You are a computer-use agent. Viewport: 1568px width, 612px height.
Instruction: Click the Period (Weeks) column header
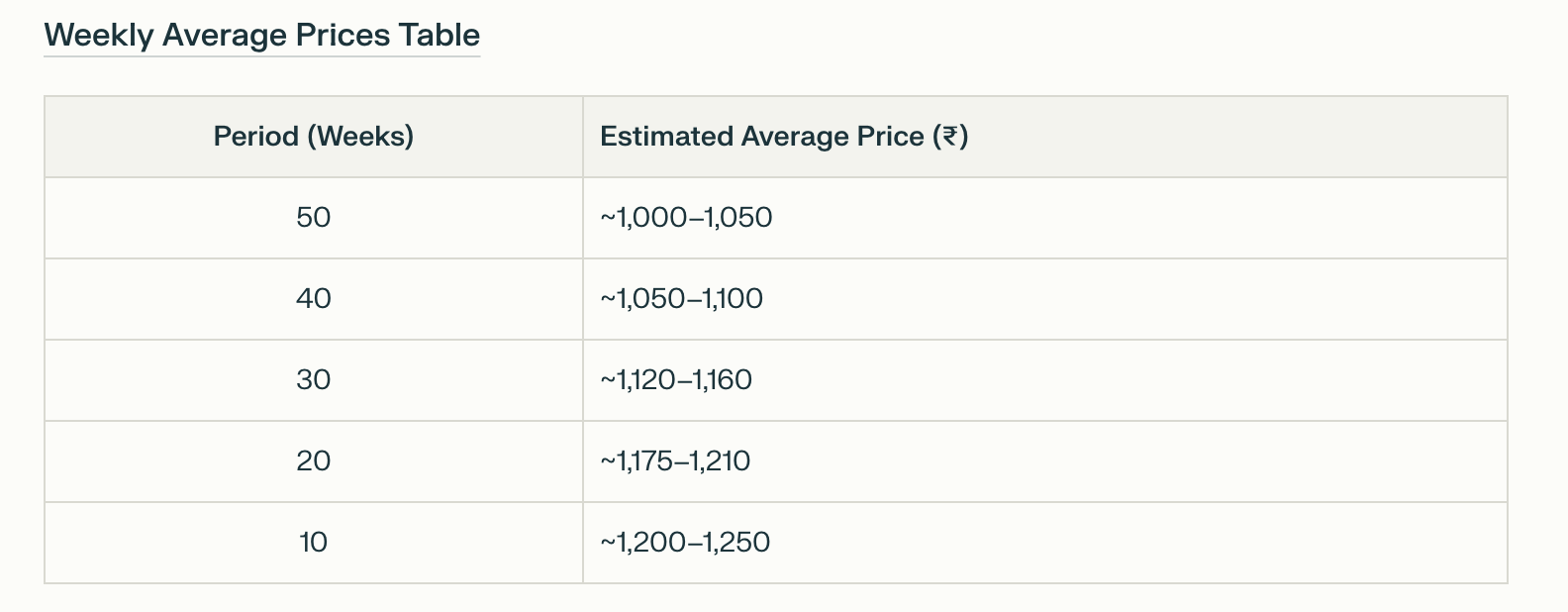[313, 137]
